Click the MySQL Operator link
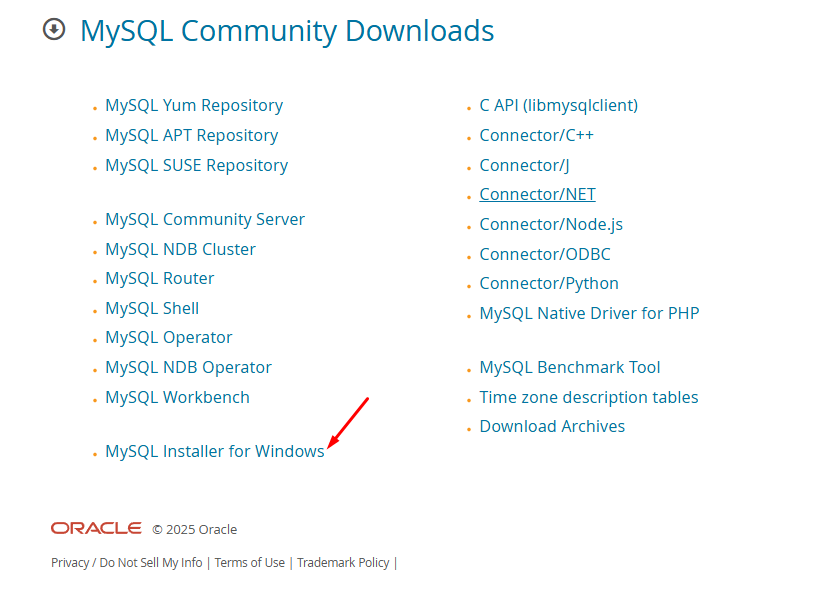 (169, 338)
